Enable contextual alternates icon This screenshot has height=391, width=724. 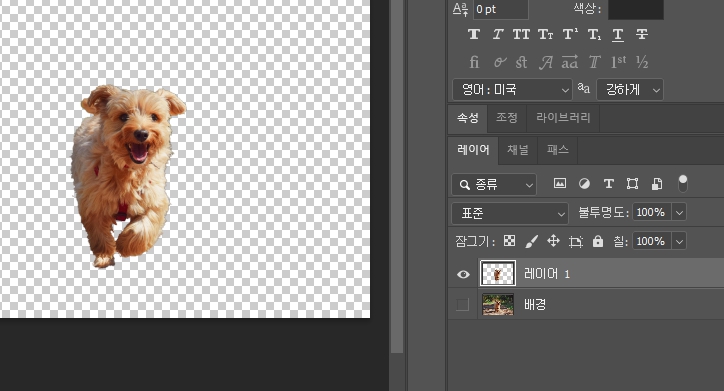click(x=499, y=62)
